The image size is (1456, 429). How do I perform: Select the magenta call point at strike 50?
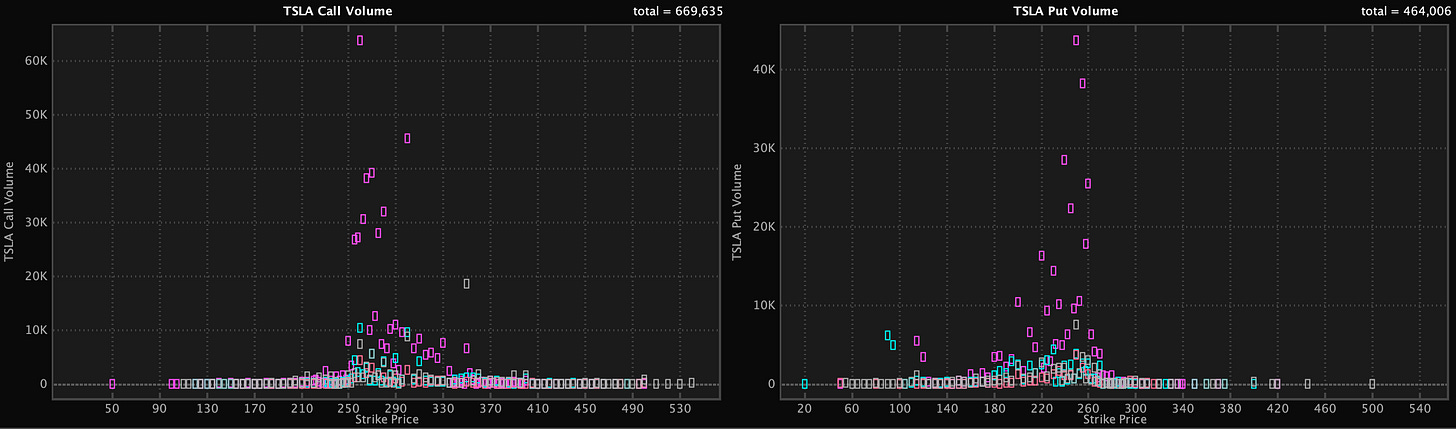coord(112,383)
